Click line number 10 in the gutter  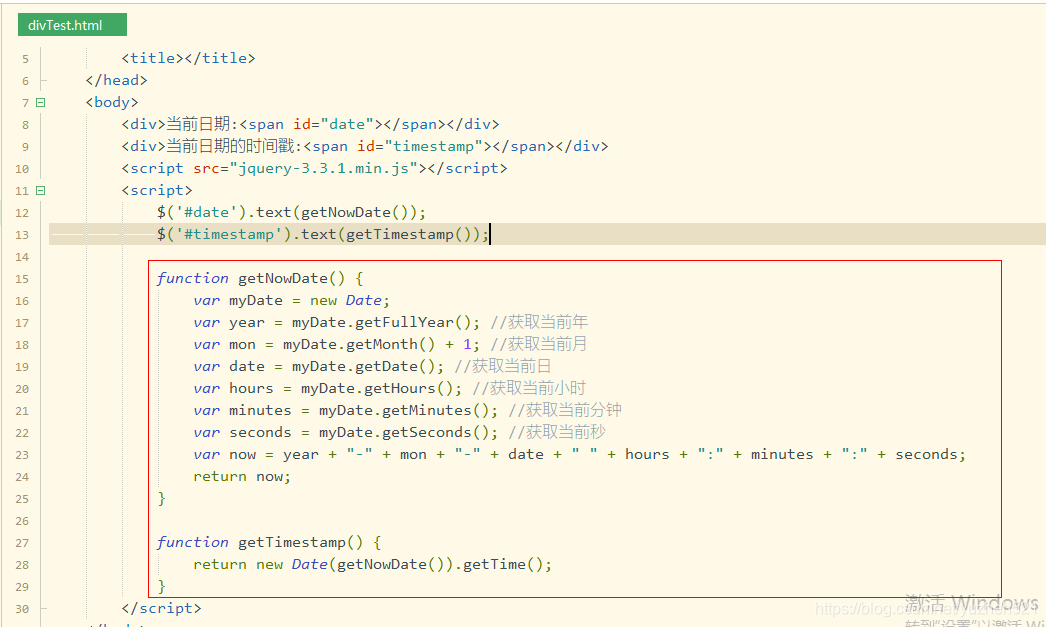pos(22,169)
